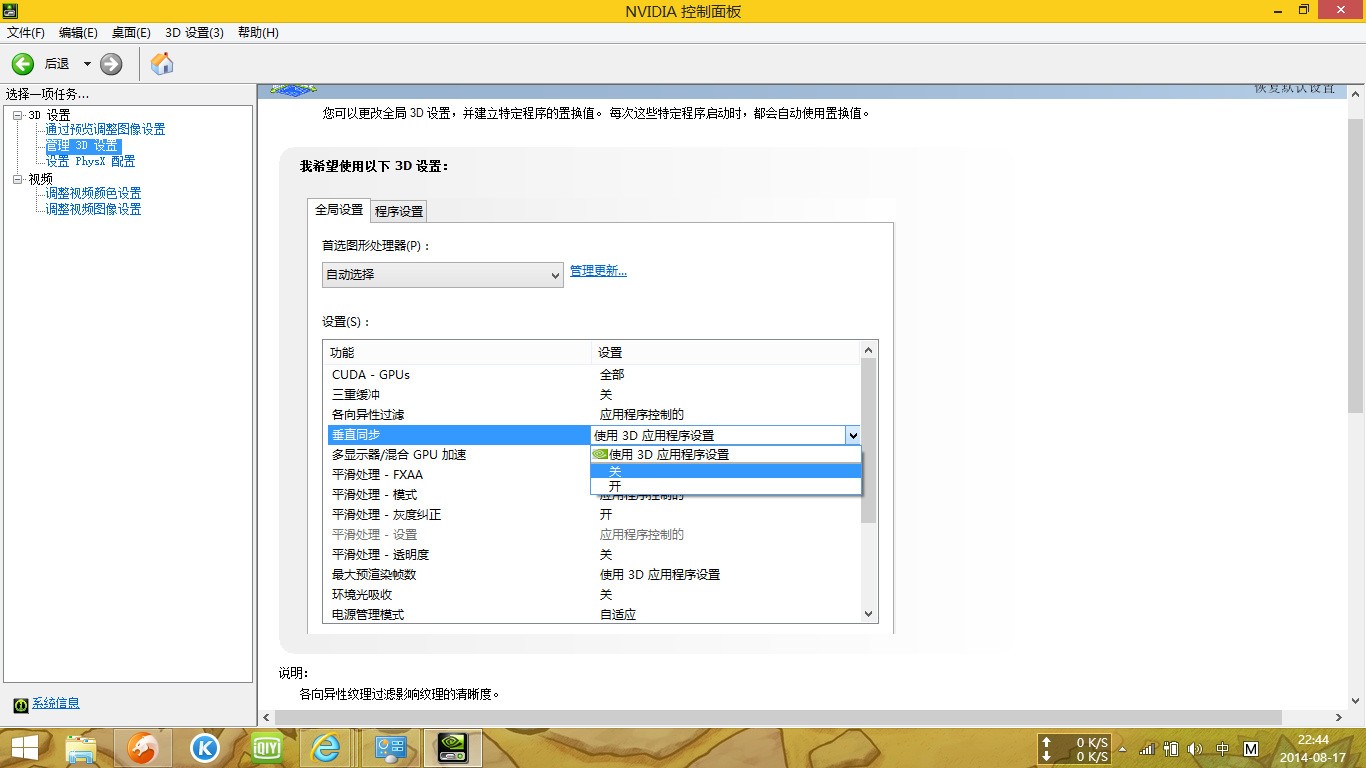Switch to the 程序设置 tab
This screenshot has height=768, width=1366.
(399, 212)
